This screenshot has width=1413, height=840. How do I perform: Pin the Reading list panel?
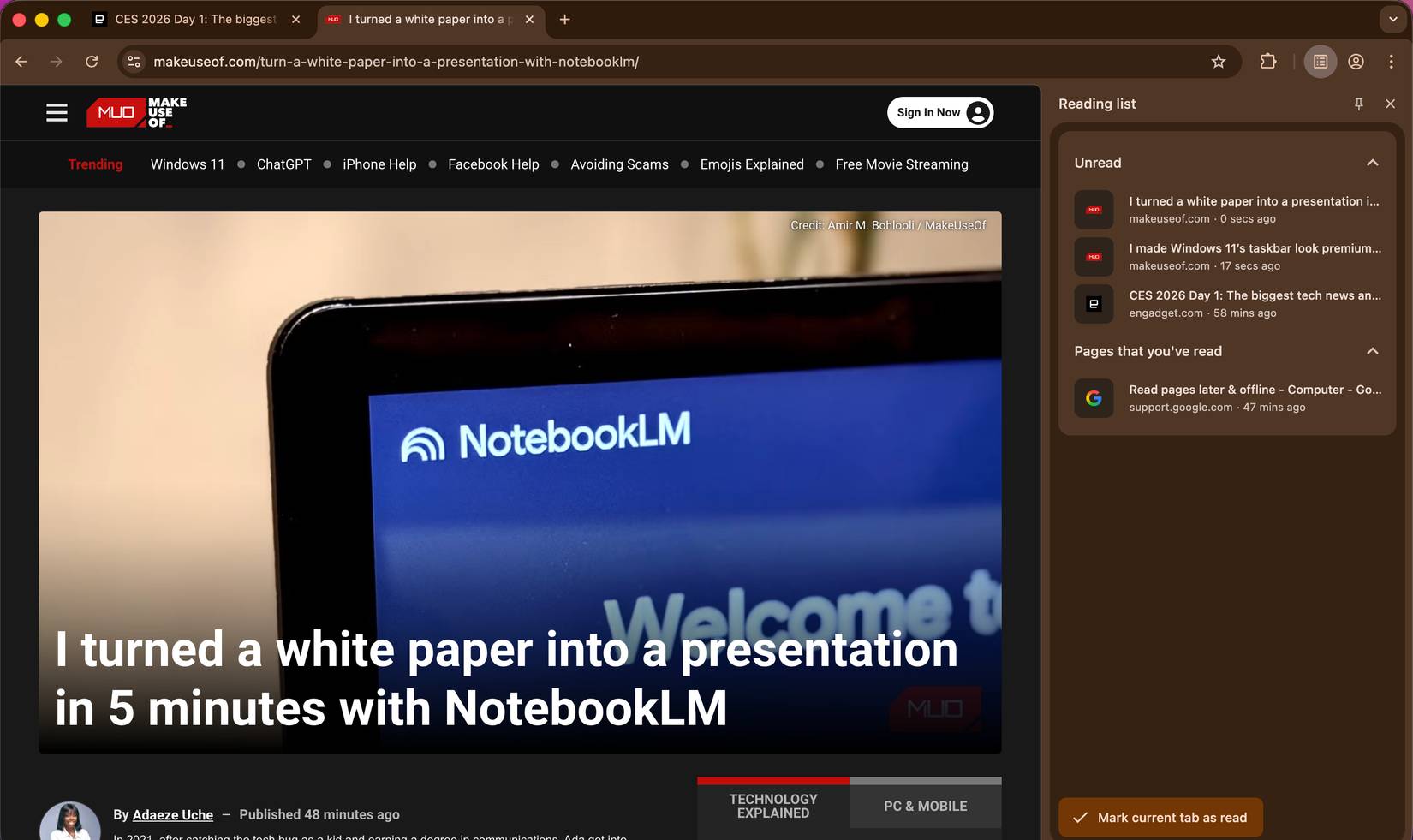tap(1359, 104)
